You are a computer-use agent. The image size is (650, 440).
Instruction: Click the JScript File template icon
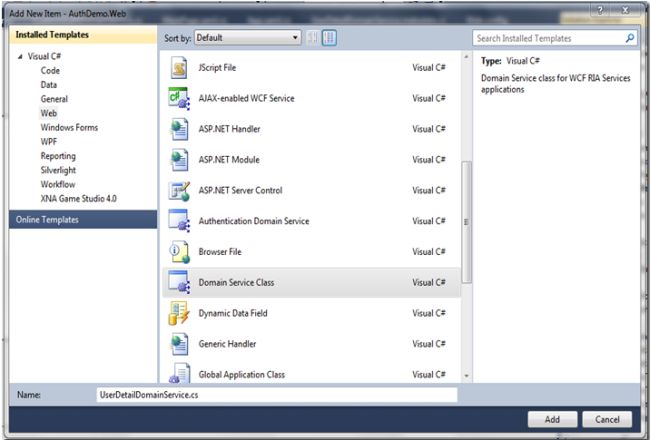coord(179,68)
